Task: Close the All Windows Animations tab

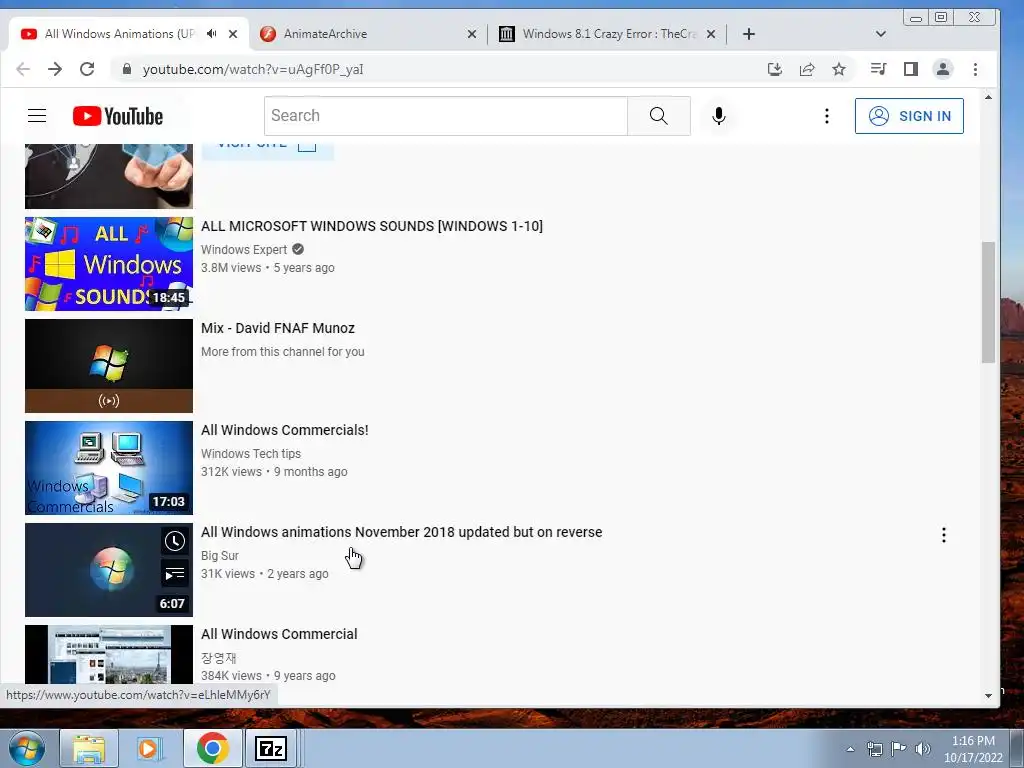Action: point(233,34)
